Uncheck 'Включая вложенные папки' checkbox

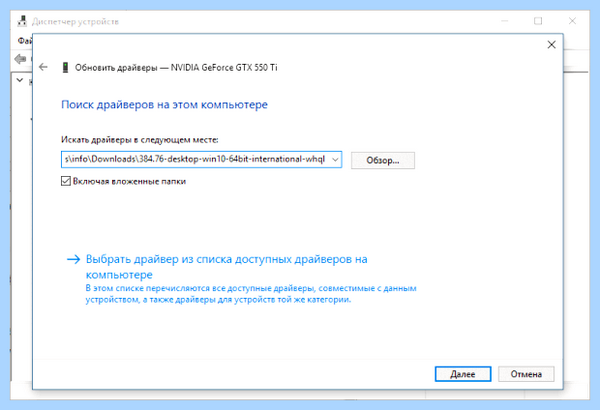point(66,181)
